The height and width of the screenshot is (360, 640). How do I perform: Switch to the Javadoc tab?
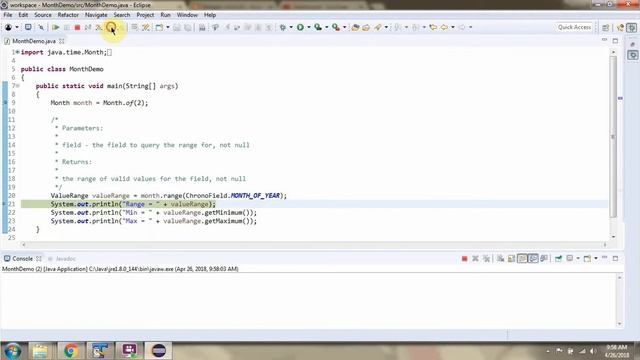[x=62, y=259]
